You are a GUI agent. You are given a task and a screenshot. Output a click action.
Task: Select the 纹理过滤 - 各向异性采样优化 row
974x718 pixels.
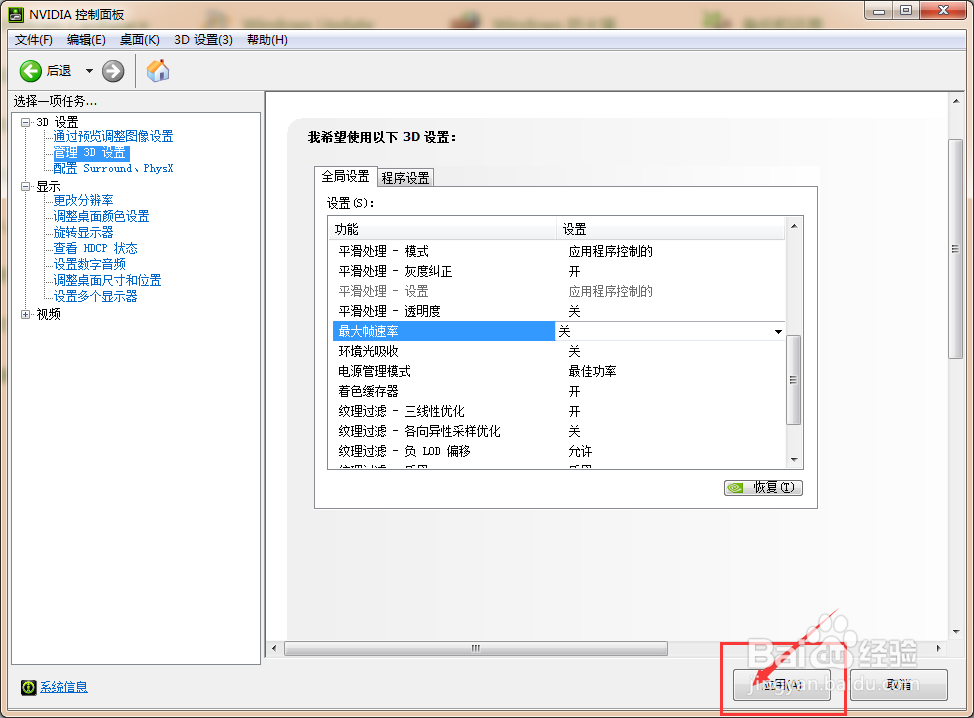tap(559, 431)
